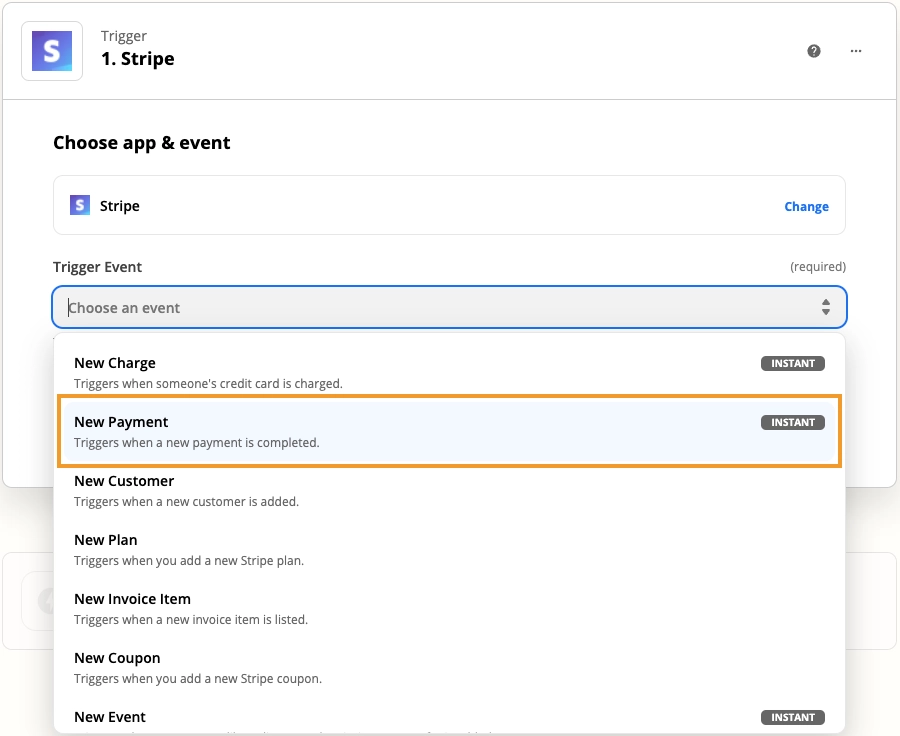
Task: Choose the New Plan trigger
Action: [449, 550]
